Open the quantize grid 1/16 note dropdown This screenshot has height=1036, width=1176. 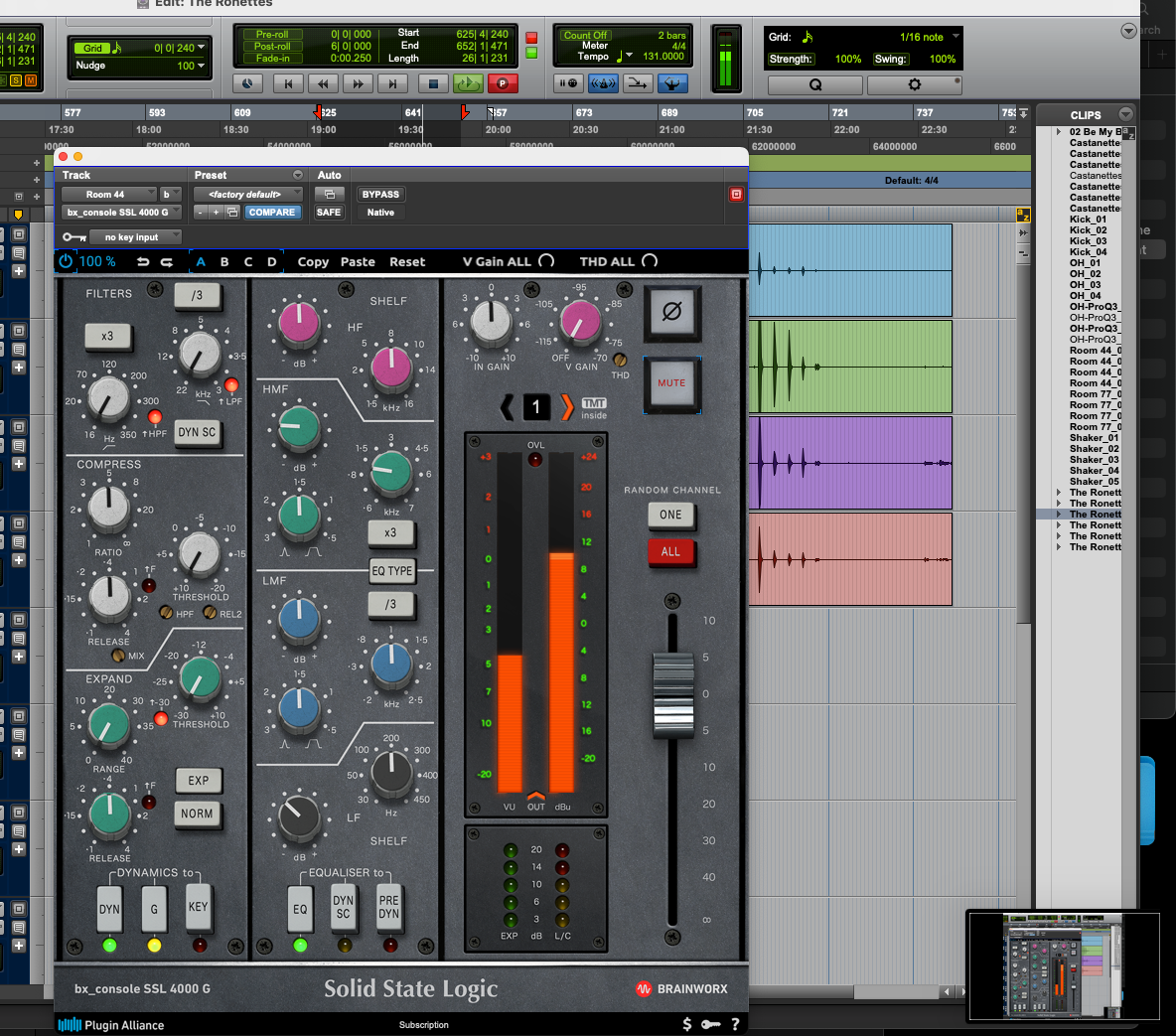[956, 36]
